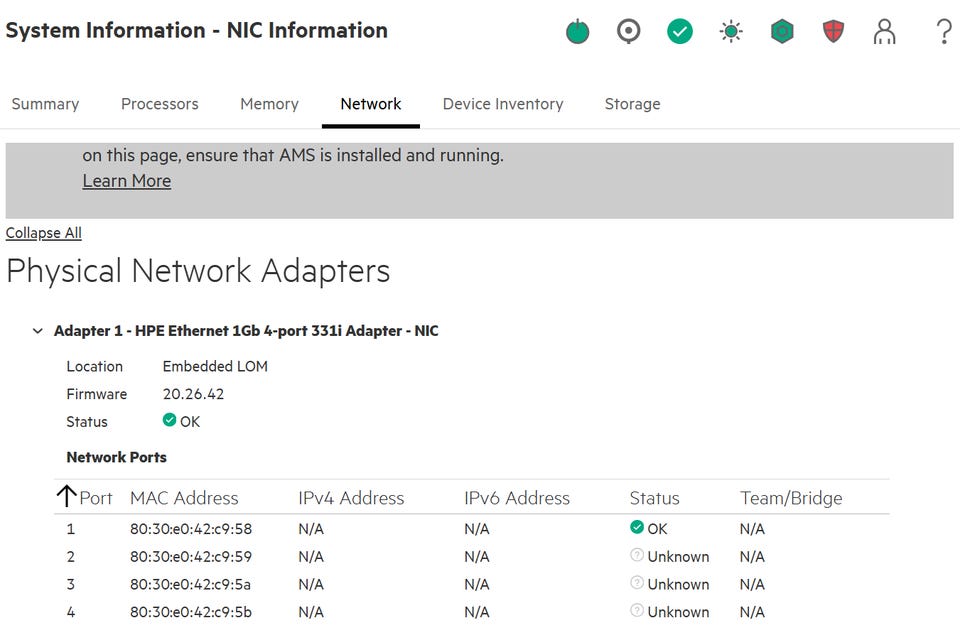Viewport: 960px width, 635px height.
Task: Click the sun-shaped status icon in header
Action: pos(731,32)
